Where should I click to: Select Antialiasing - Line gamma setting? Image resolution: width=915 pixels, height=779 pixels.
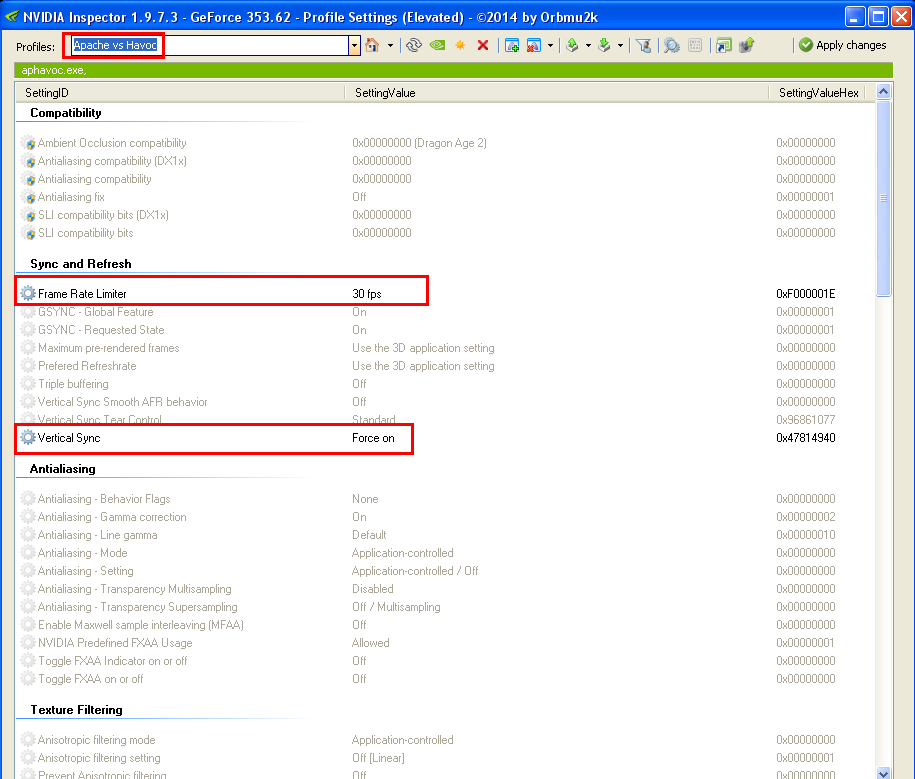click(97, 535)
